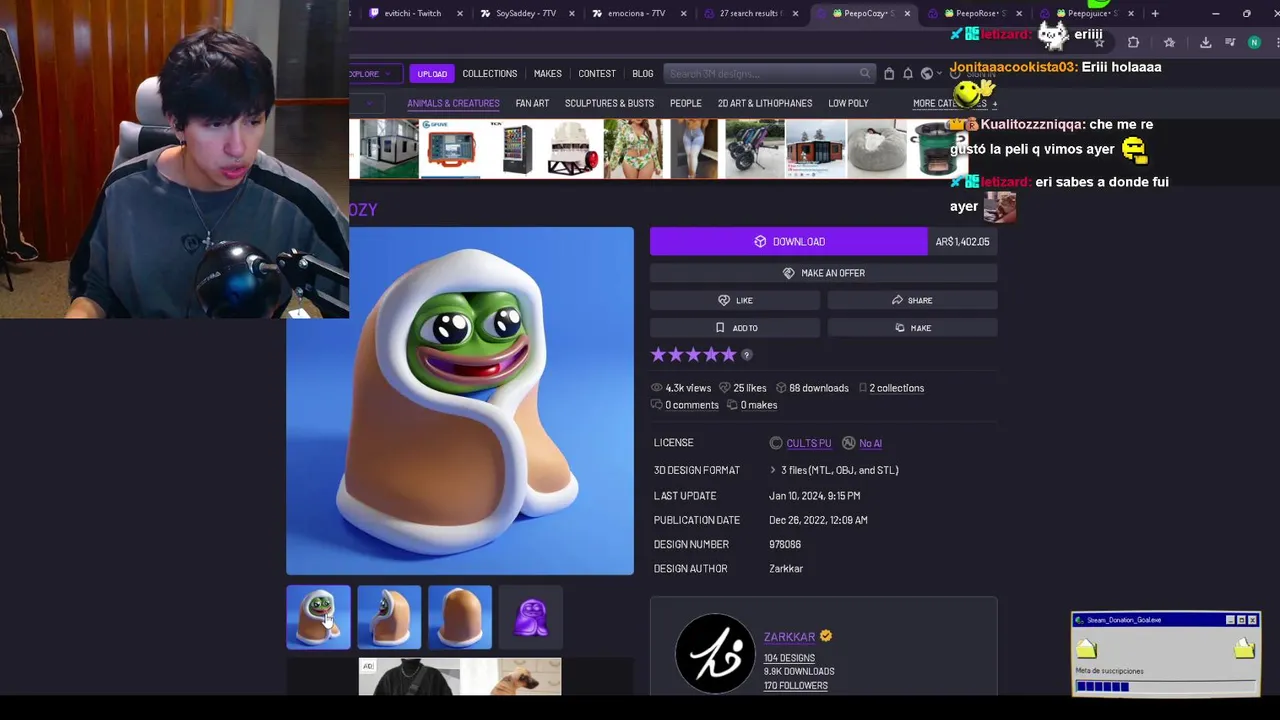This screenshot has height=720, width=1280.
Task: Like this design
Action: (x=735, y=300)
